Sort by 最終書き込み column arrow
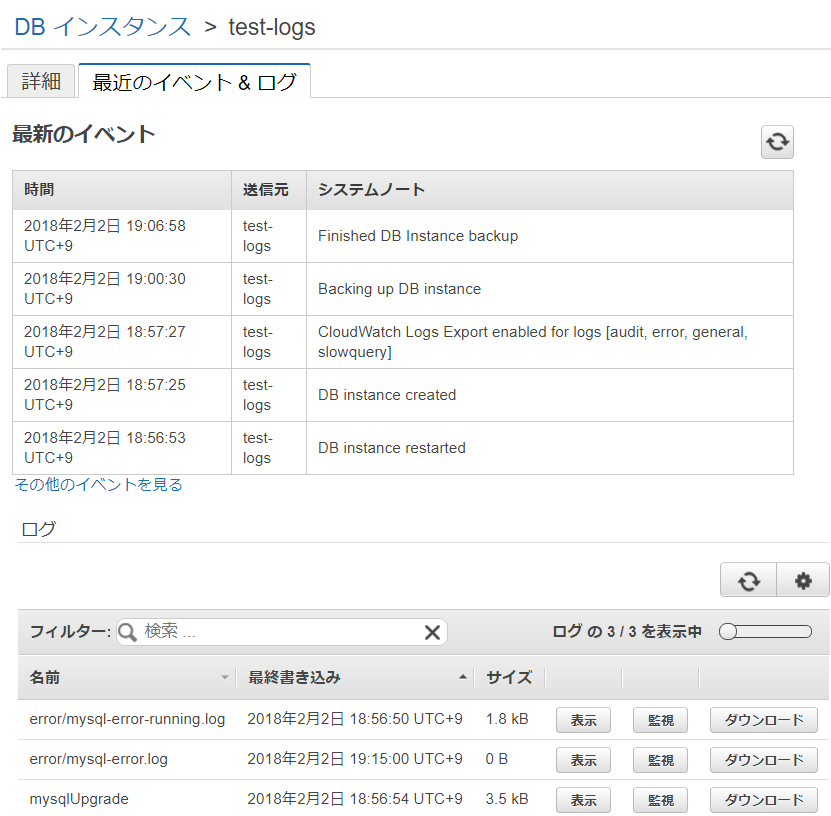The width and height of the screenshot is (831, 816). tap(463, 677)
